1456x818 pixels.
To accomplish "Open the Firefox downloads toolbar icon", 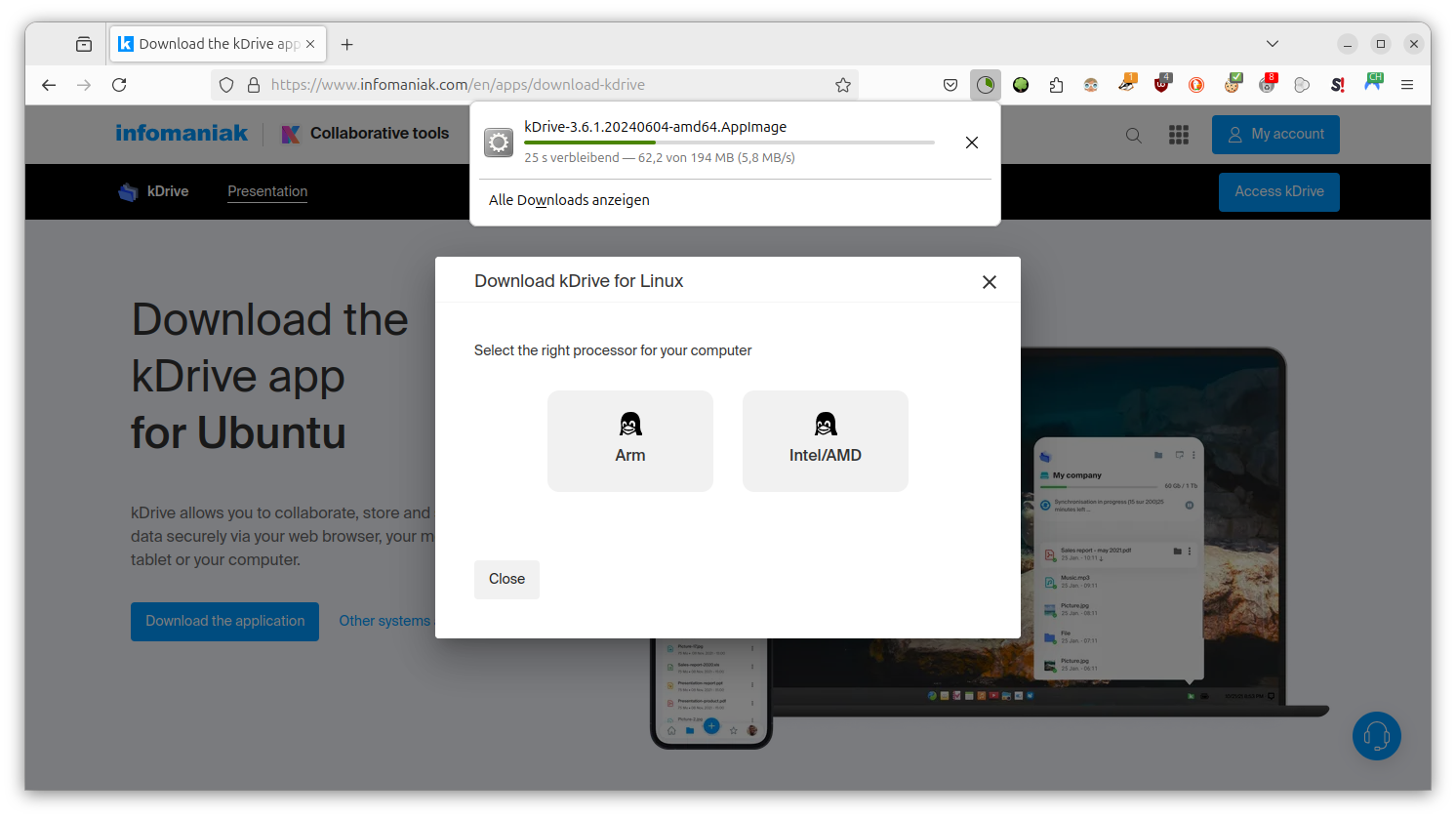I will [986, 85].
